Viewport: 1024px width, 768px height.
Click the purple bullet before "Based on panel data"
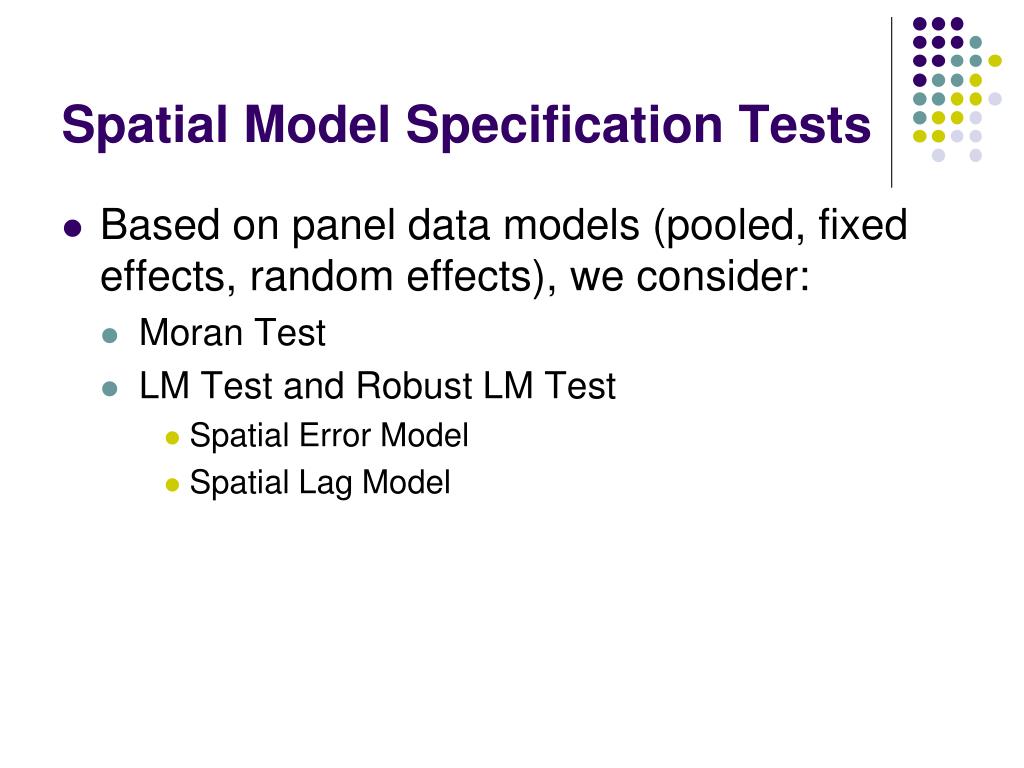(73, 229)
